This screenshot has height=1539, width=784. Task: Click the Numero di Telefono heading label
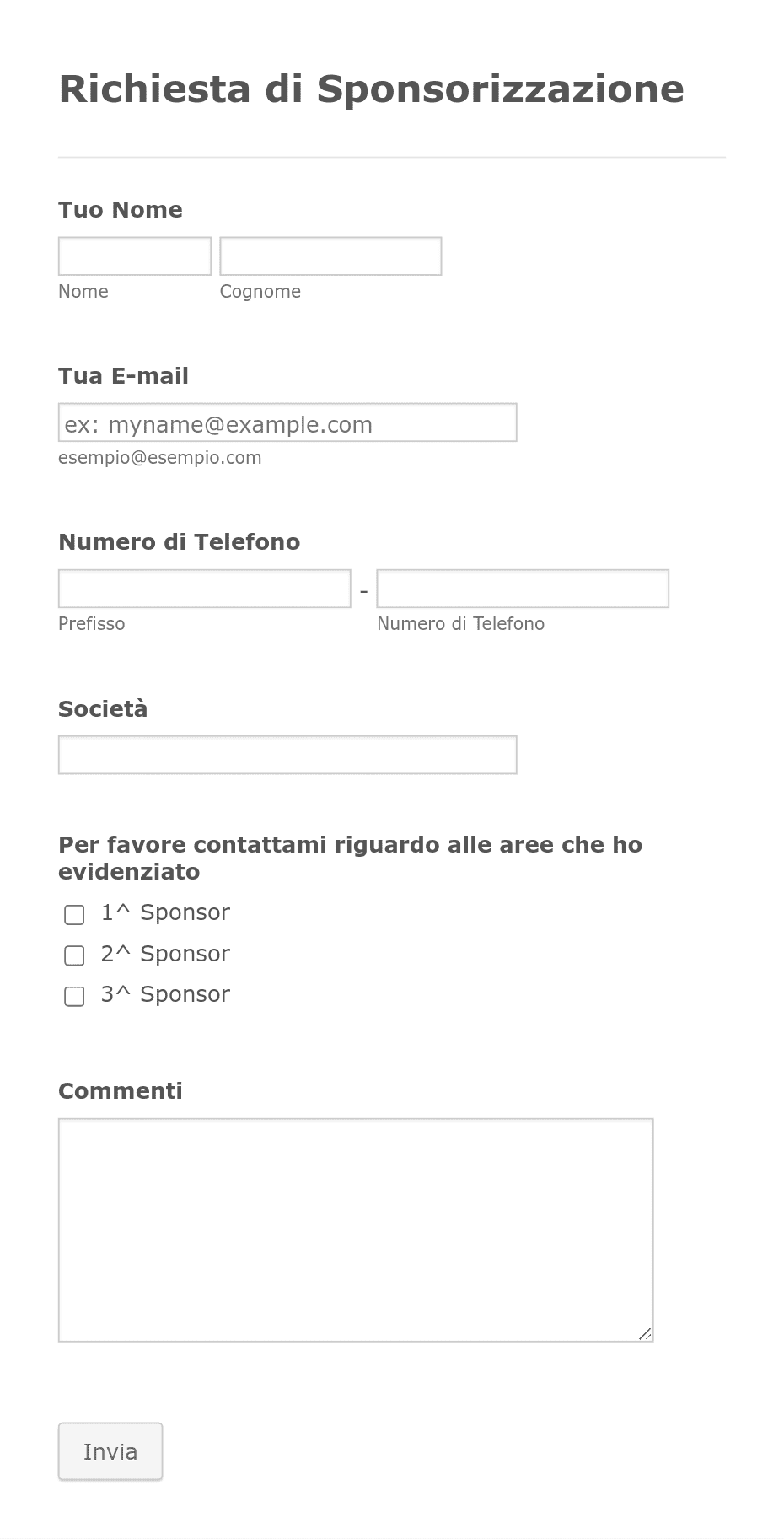click(x=180, y=542)
